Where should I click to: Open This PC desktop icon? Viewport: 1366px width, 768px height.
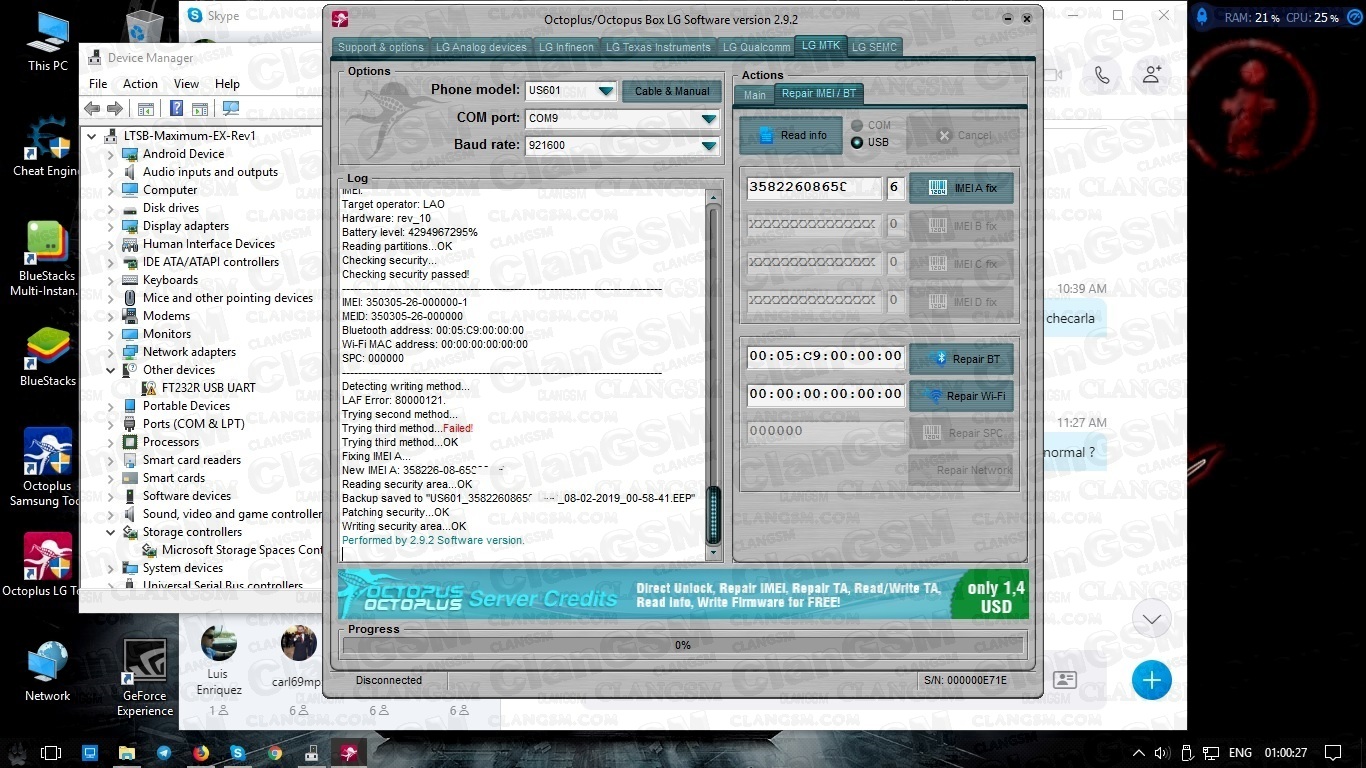coord(47,42)
